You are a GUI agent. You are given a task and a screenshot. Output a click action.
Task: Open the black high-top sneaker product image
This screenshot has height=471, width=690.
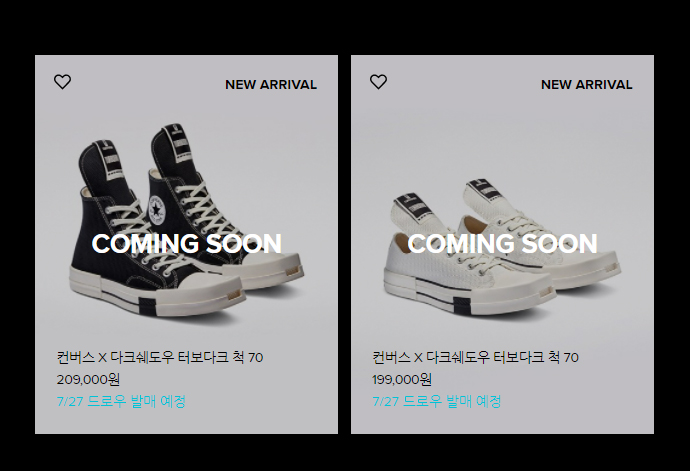187,220
